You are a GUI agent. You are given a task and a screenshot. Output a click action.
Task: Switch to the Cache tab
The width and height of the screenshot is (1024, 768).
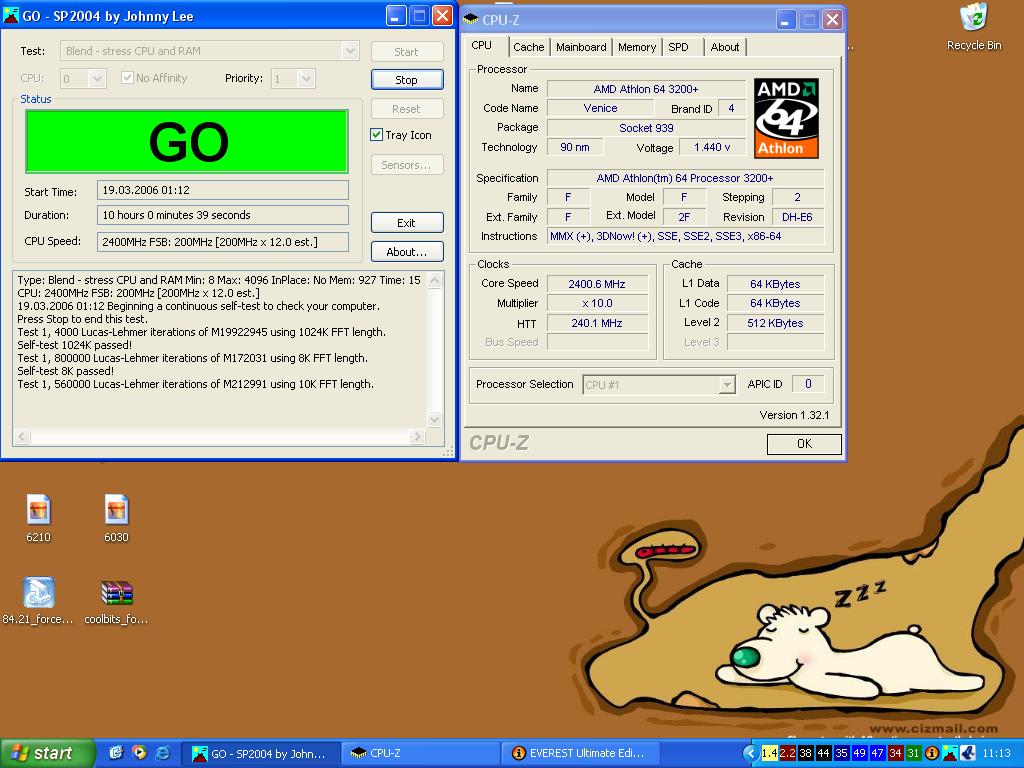tap(528, 47)
